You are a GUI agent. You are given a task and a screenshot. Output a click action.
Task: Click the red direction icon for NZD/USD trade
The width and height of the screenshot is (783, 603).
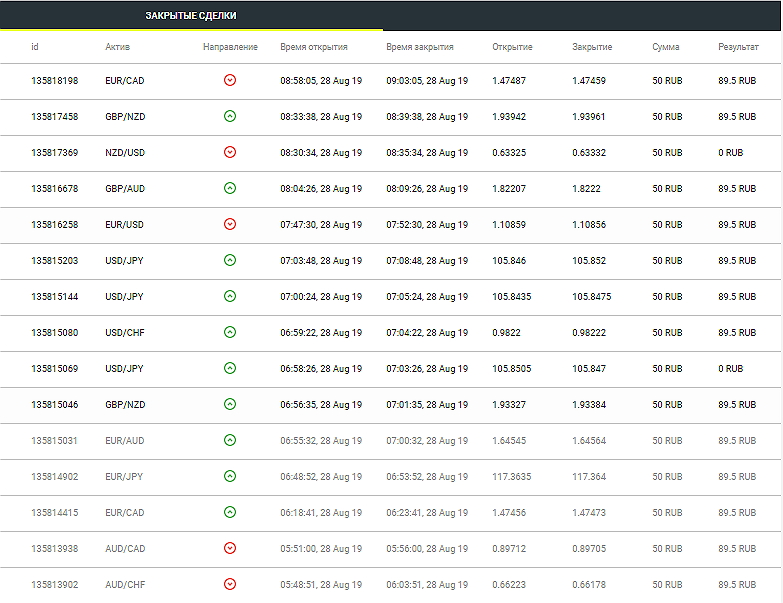[x=230, y=152]
